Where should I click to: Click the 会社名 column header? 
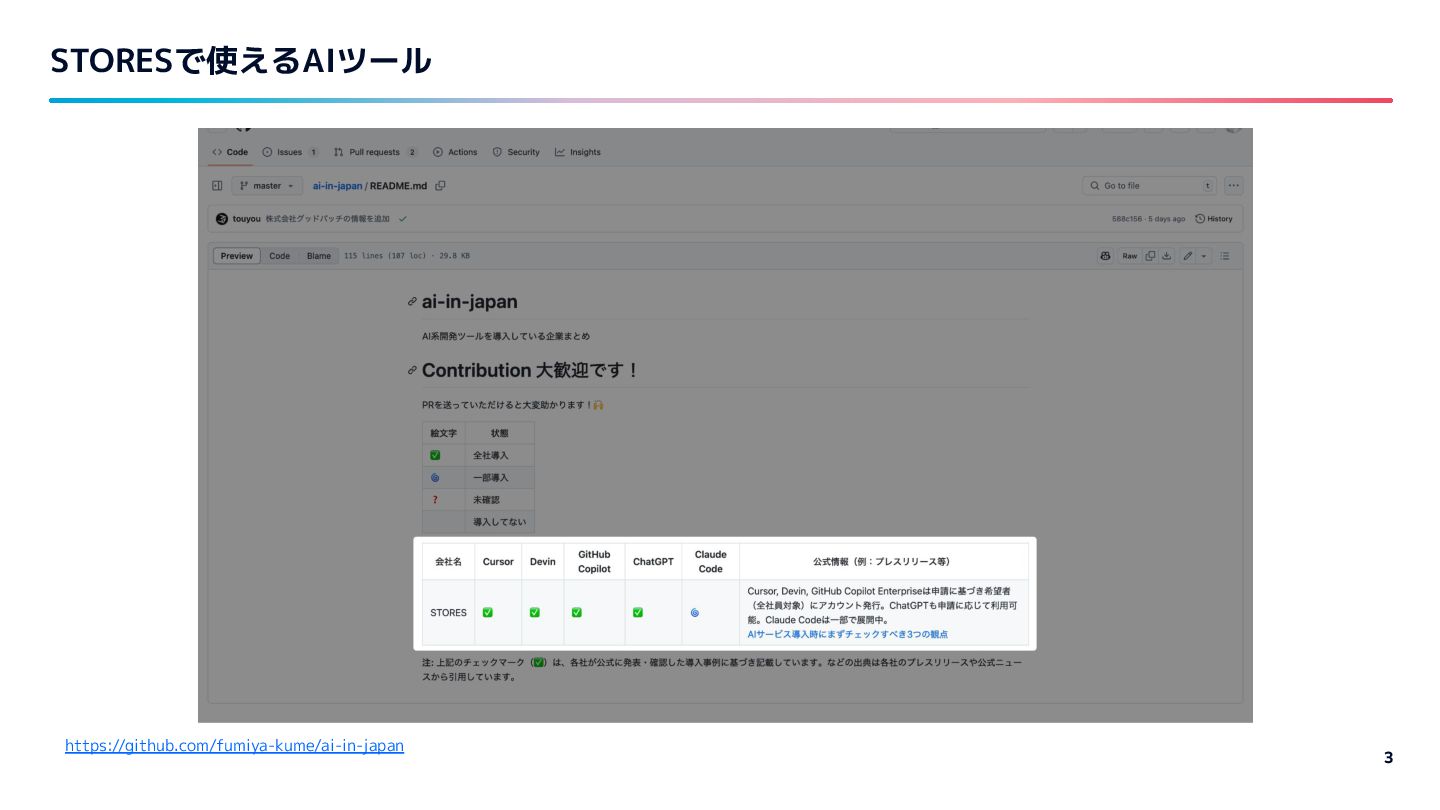pyautogui.click(x=448, y=562)
